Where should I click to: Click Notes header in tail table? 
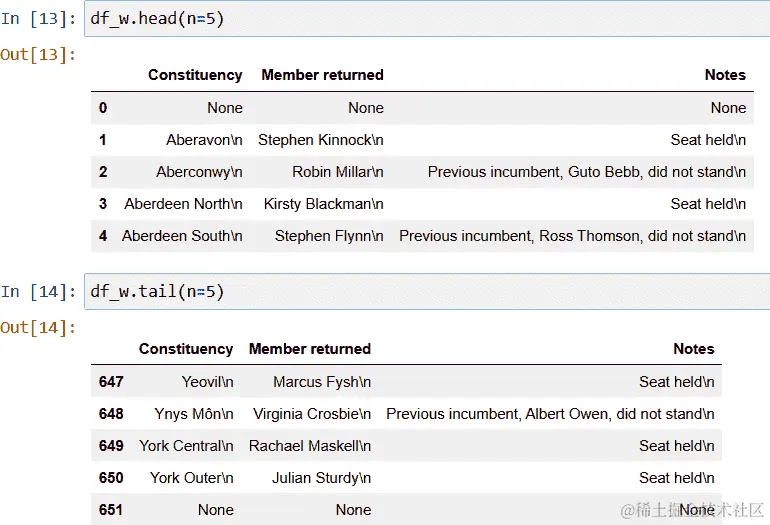click(x=693, y=349)
